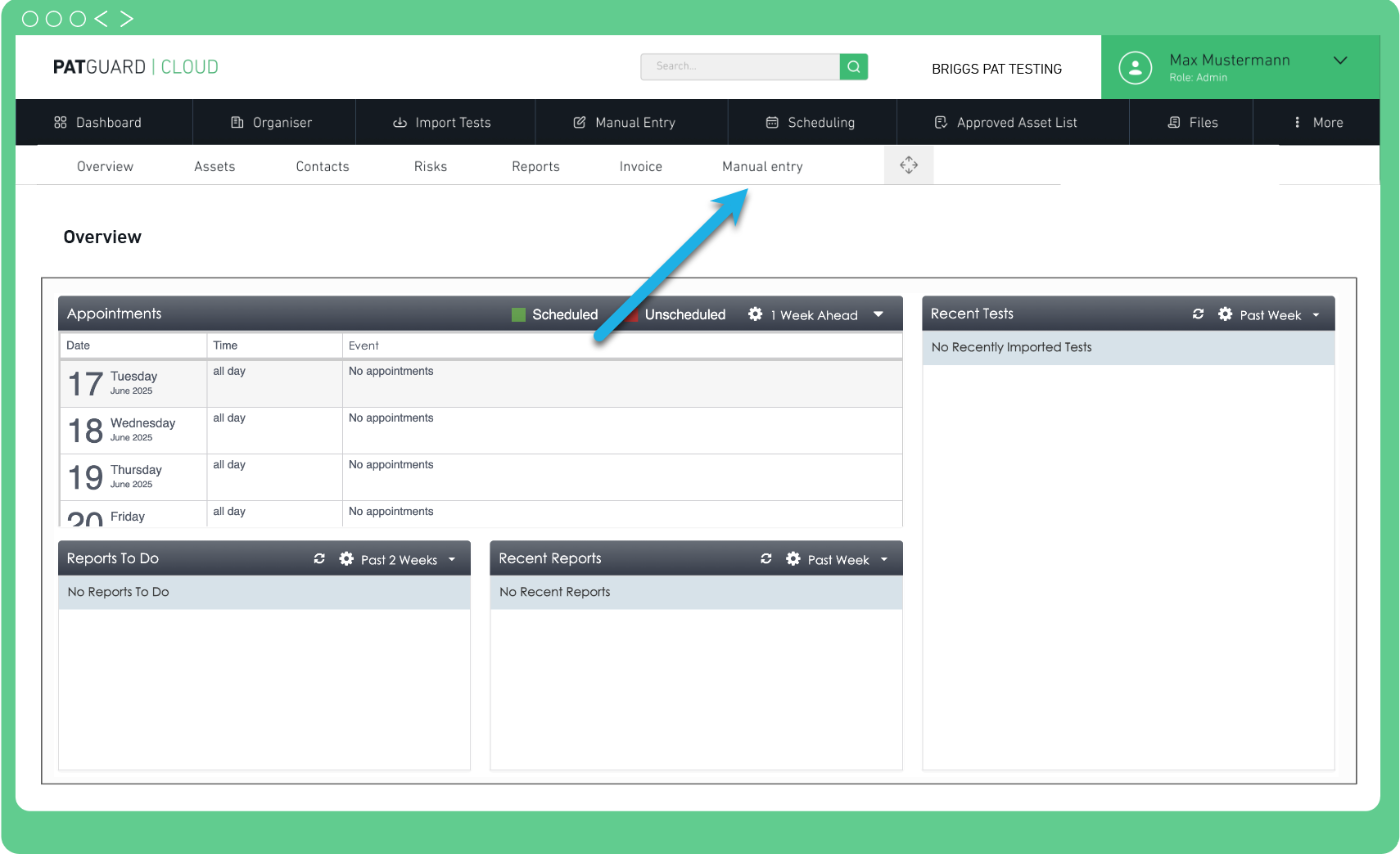Open the Scheduling menu
The image size is (1400, 858).
[x=812, y=122]
